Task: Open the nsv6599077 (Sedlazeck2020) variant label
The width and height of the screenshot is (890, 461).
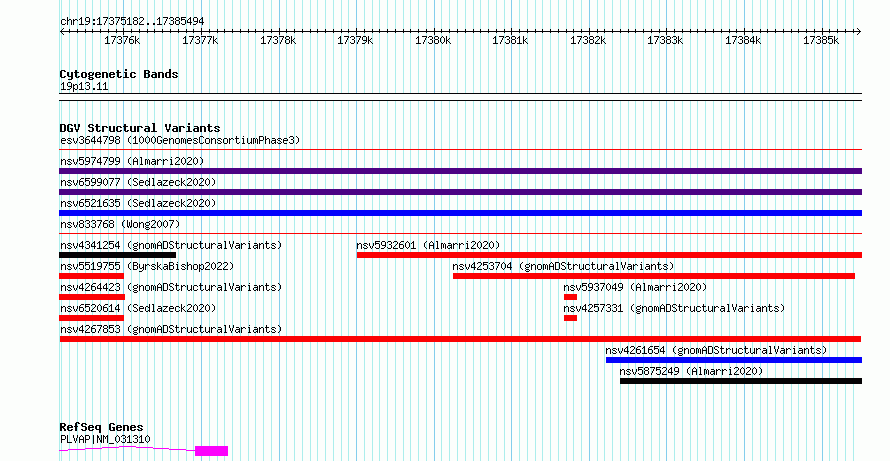Action: point(138,182)
